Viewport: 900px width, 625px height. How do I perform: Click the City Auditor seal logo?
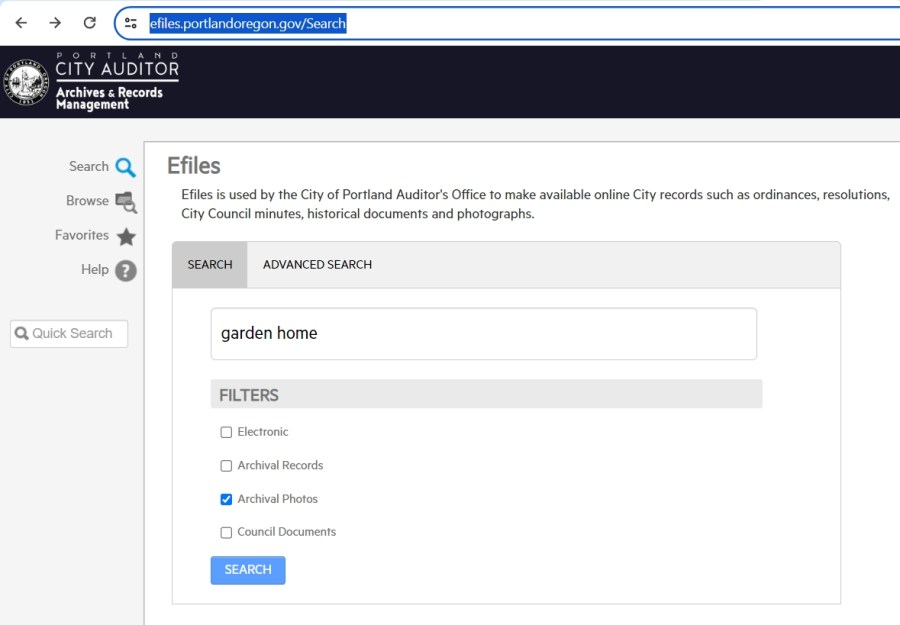point(24,81)
